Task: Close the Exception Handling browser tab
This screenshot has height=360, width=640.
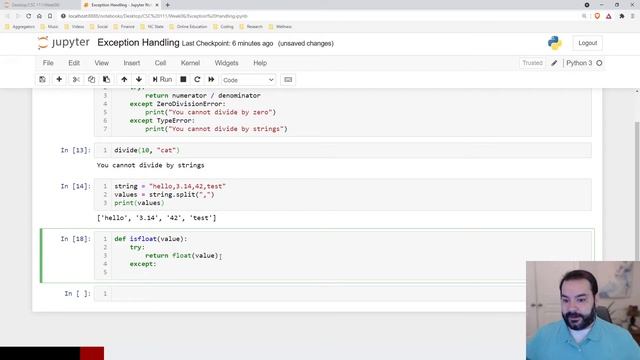Action: coord(157,5)
